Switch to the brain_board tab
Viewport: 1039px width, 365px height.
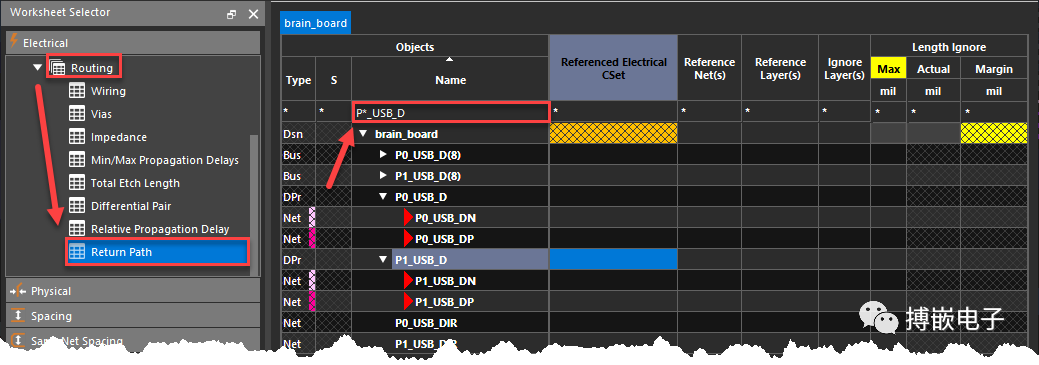point(315,23)
